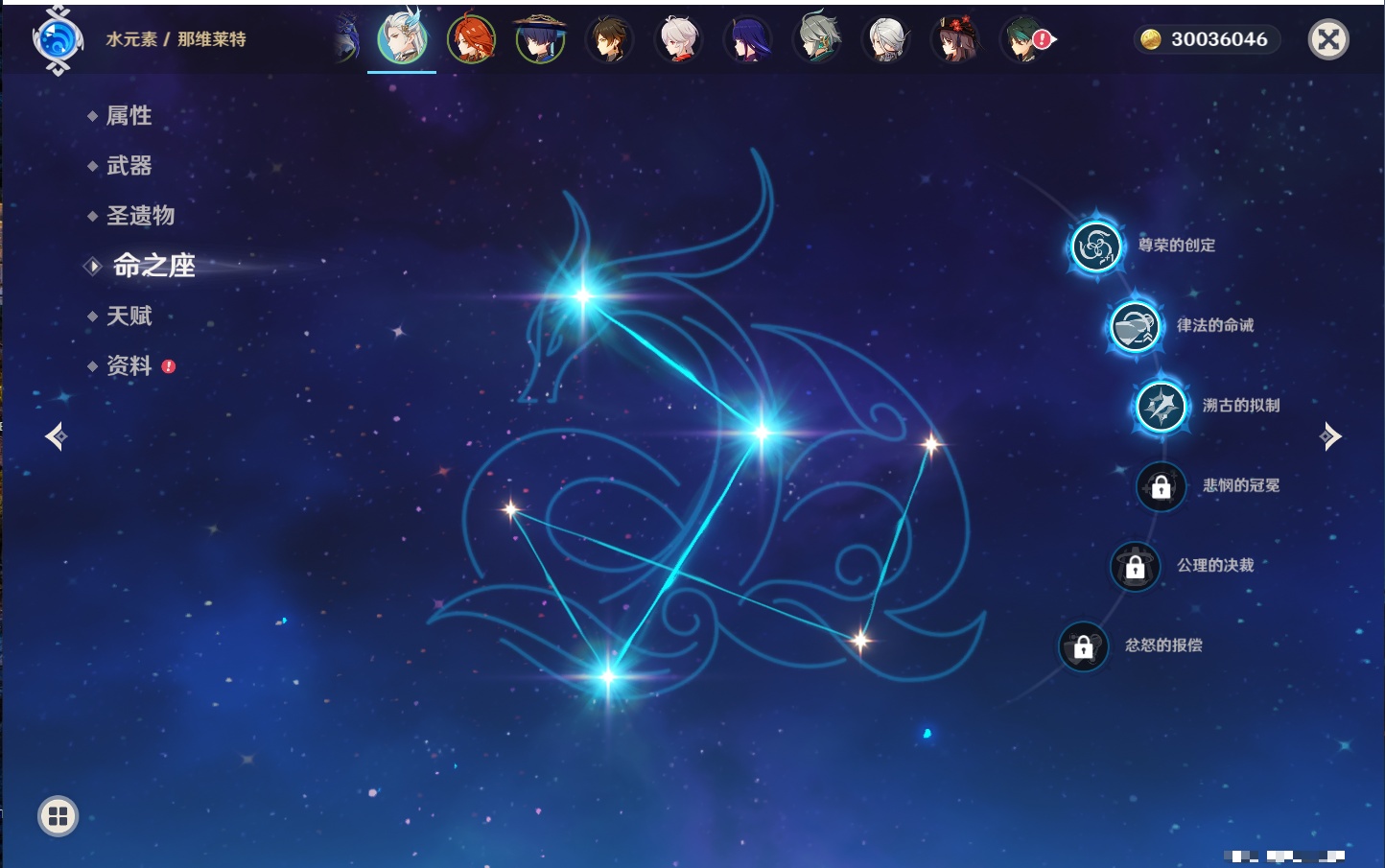Open the 尊荣的创定 constellation node
The width and height of the screenshot is (1385, 868).
point(1095,247)
